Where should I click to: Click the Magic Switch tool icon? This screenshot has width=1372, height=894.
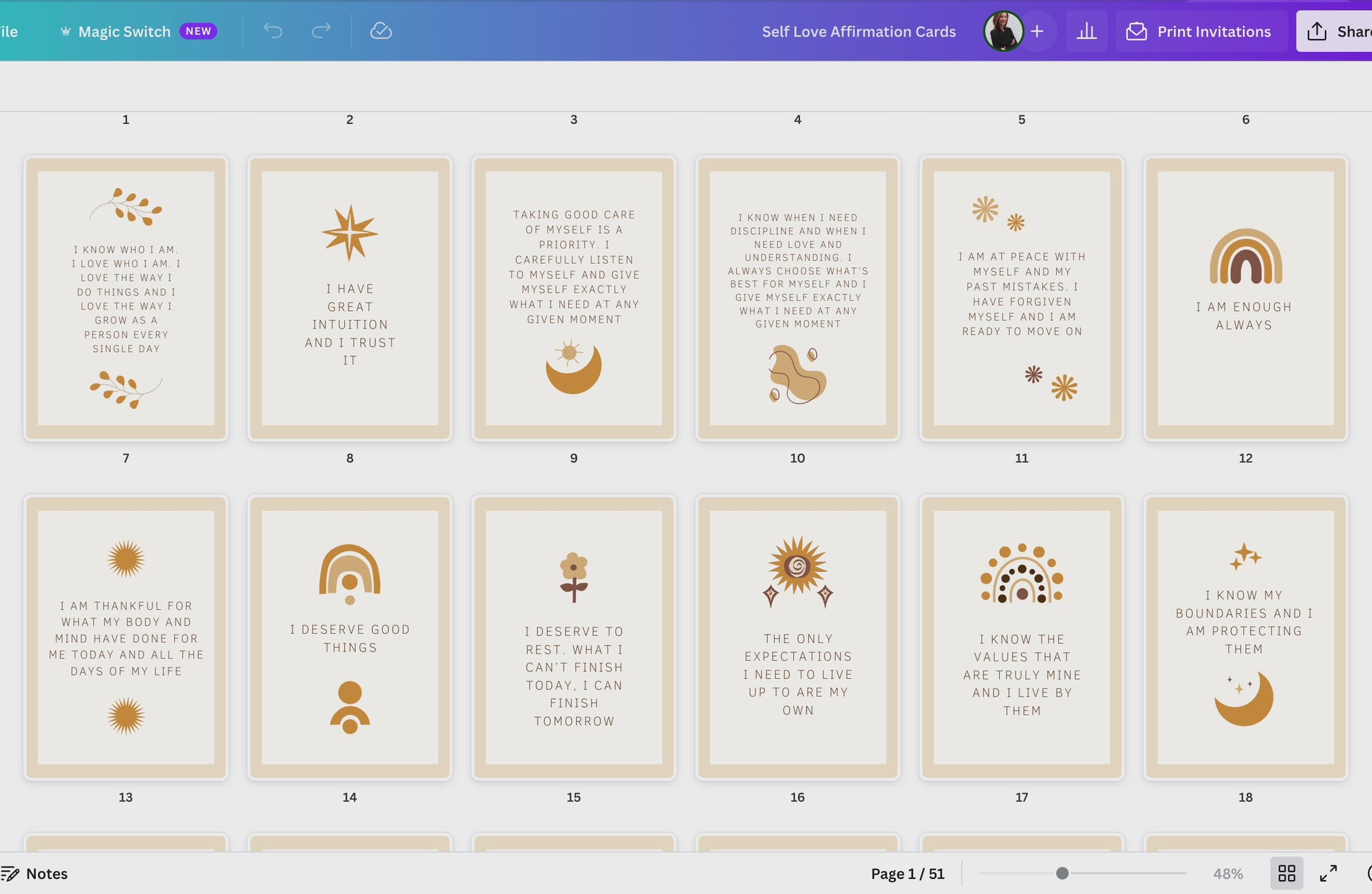pos(64,30)
